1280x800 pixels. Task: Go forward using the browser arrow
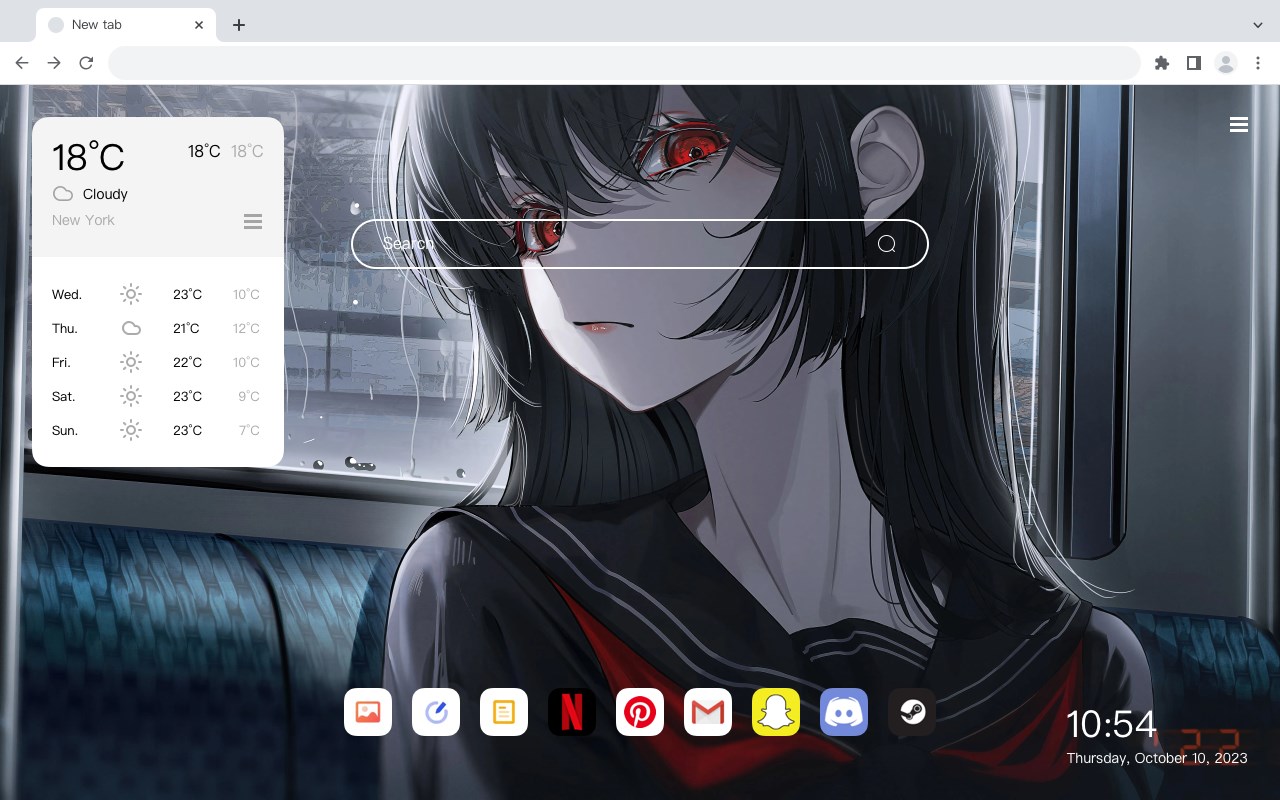(54, 63)
